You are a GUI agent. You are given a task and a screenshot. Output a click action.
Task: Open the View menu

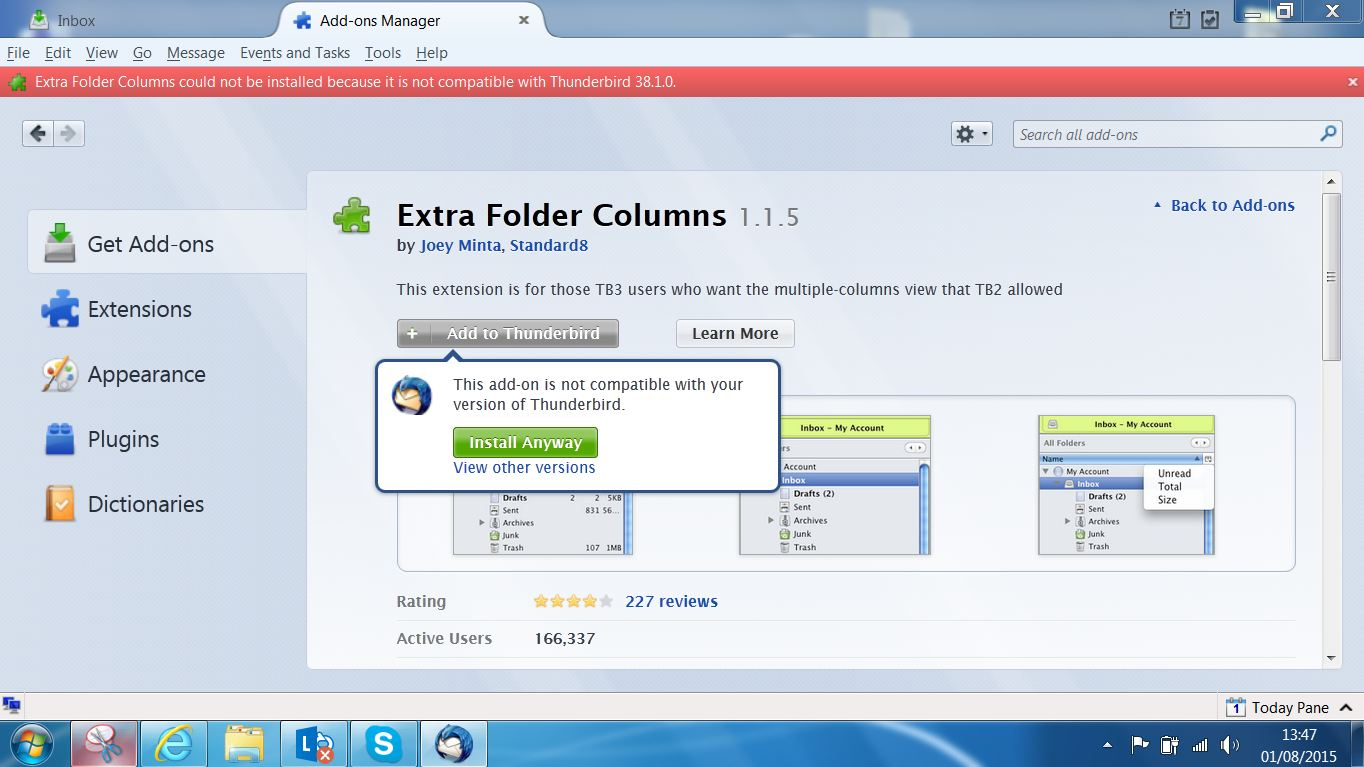(102, 53)
